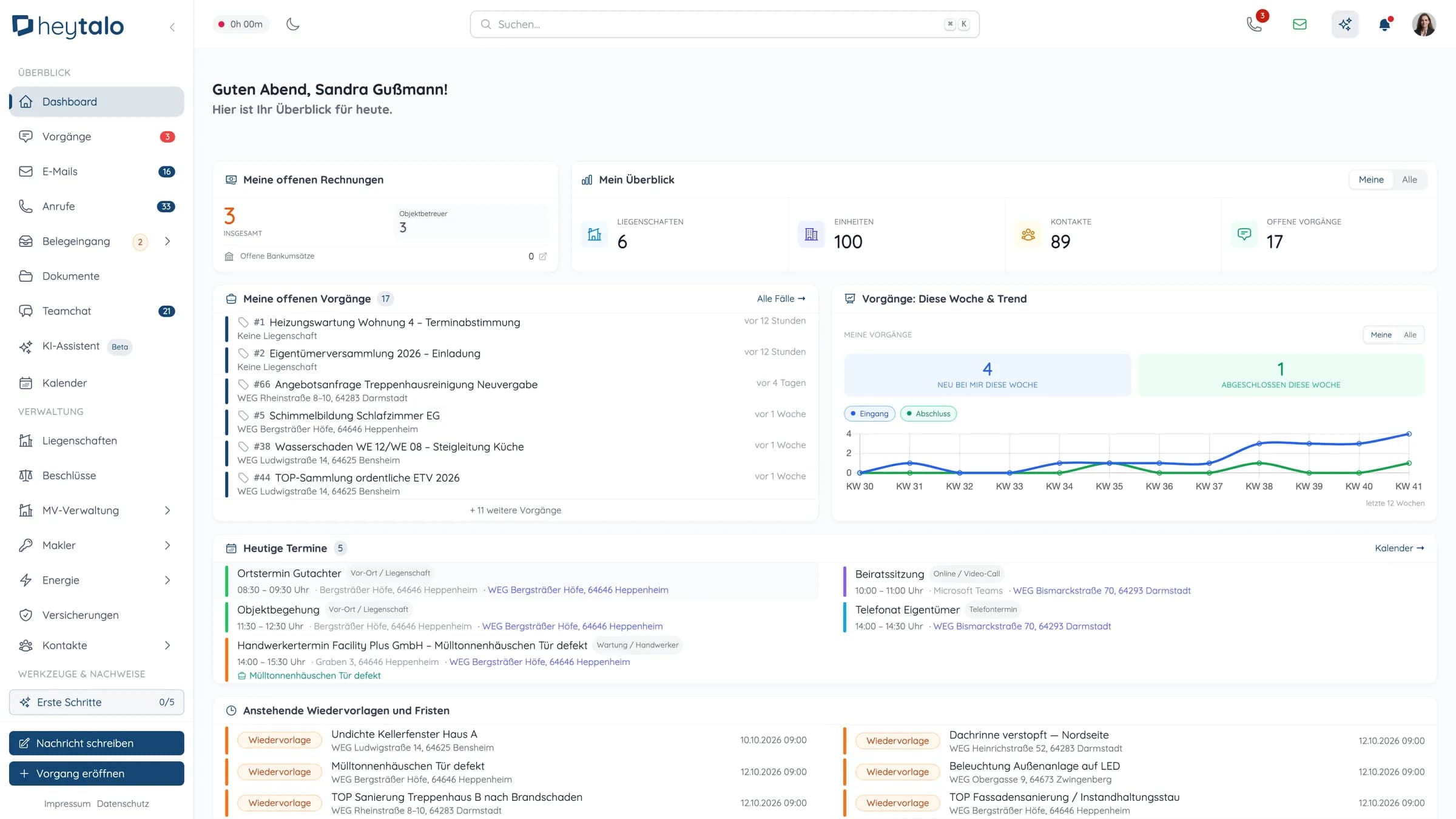Click the Liegenschaften stat icon
This screenshot has width=1456, height=819.
tap(595, 234)
